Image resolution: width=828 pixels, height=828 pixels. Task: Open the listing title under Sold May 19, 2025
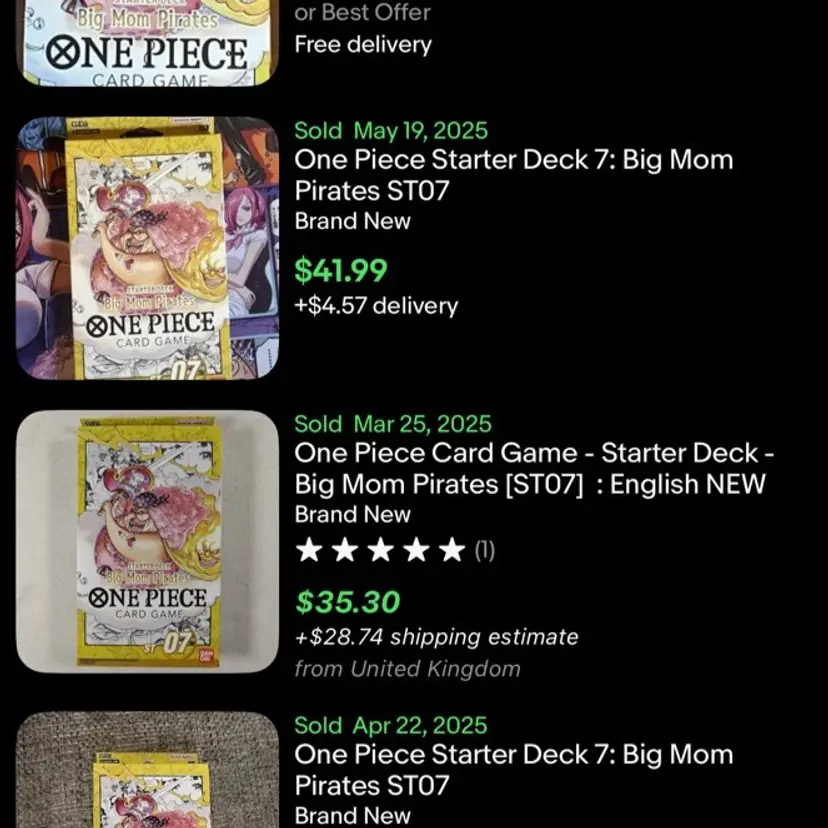point(513,175)
